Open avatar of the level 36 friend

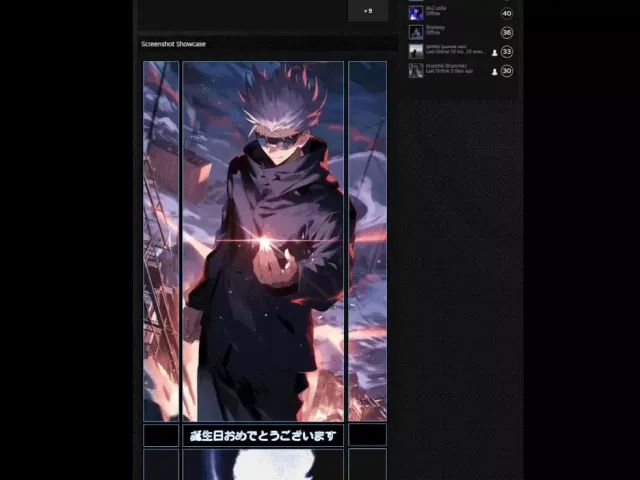[x=416, y=32]
